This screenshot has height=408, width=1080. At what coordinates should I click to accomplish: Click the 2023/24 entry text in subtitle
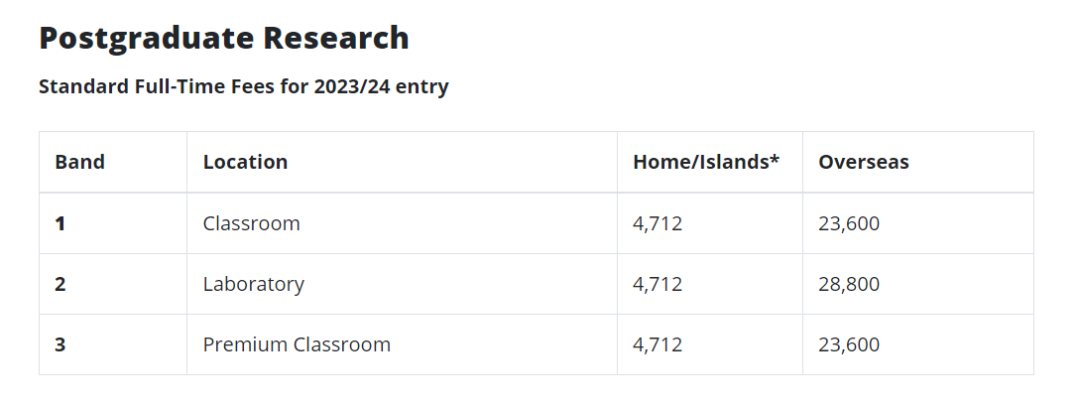(381, 87)
